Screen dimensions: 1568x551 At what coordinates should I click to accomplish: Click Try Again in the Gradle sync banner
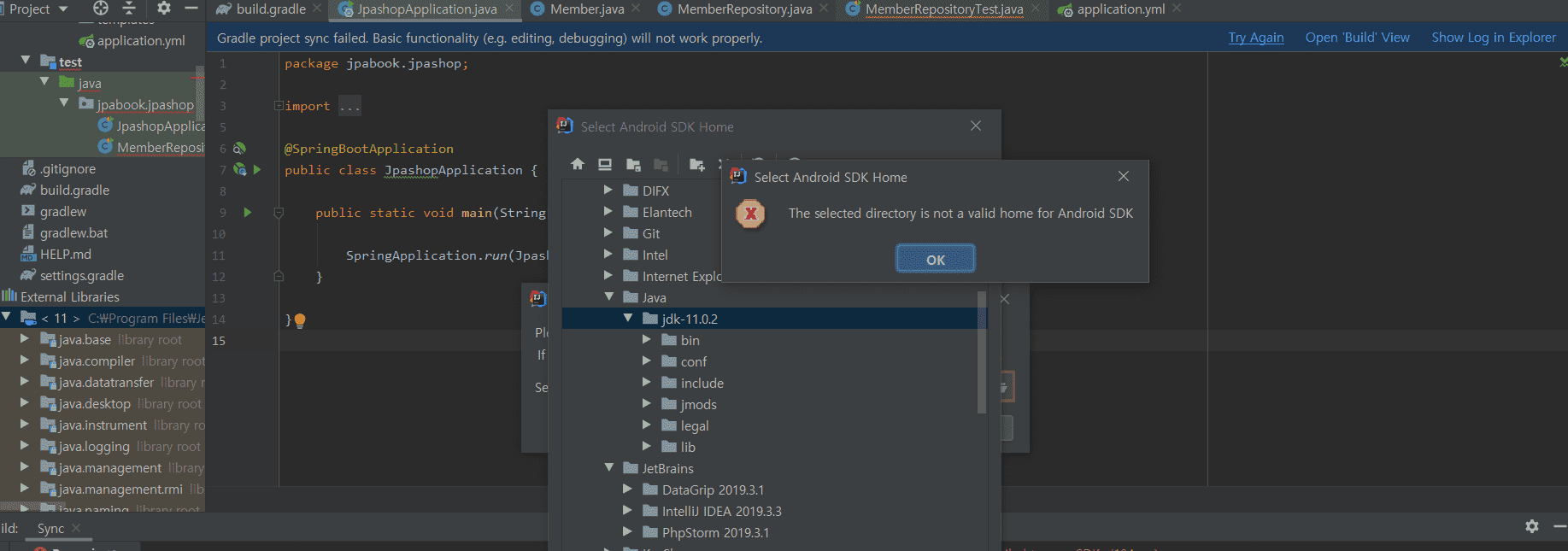[x=1256, y=38]
